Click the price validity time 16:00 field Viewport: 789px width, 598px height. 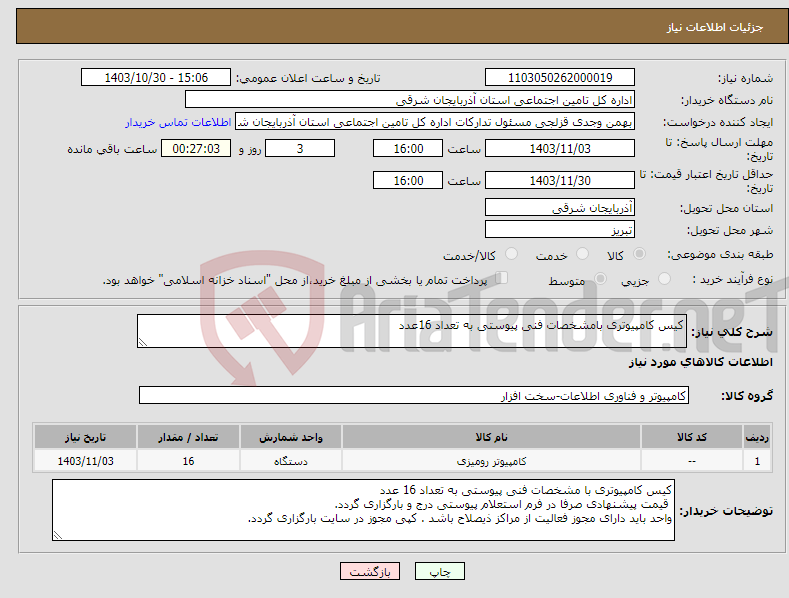(408, 180)
